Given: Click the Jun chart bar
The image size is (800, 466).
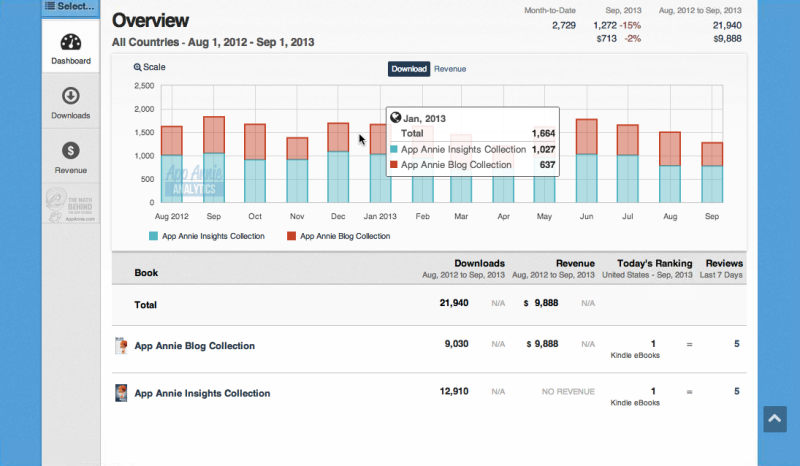Looking at the screenshot, I should [x=586, y=161].
